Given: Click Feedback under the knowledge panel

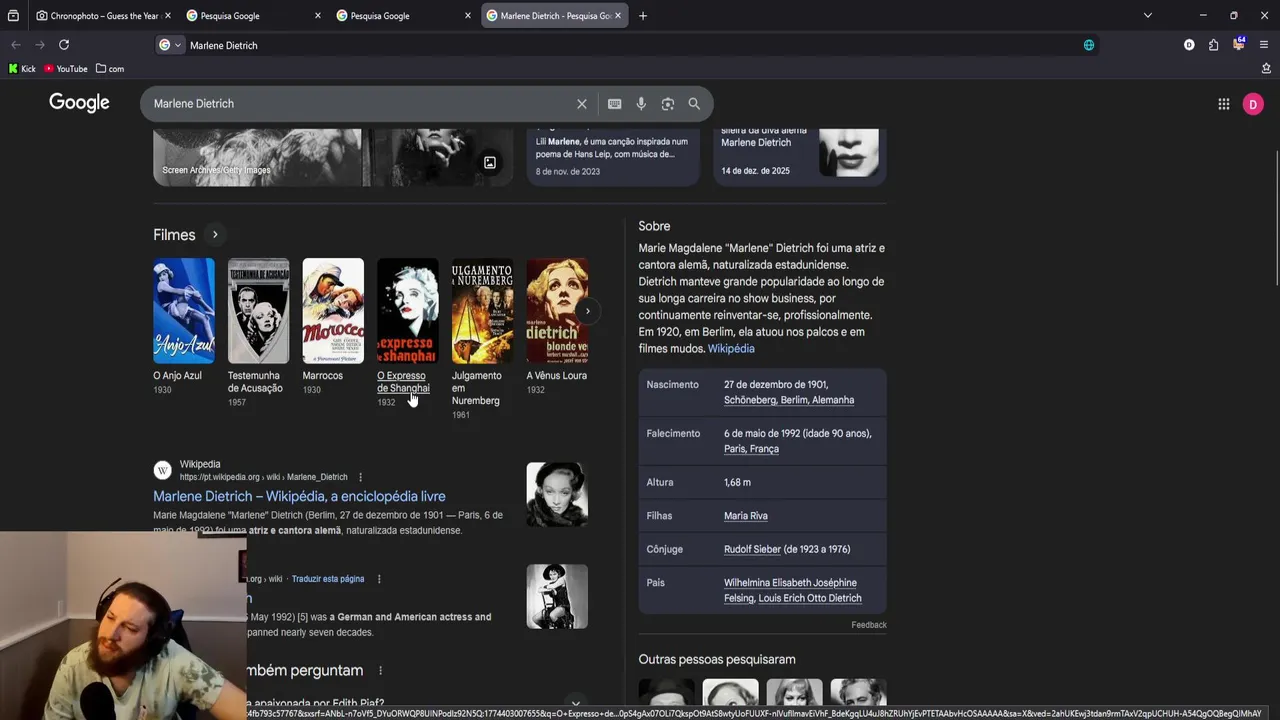Looking at the screenshot, I should pyautogui.click(x=869, y=625).
